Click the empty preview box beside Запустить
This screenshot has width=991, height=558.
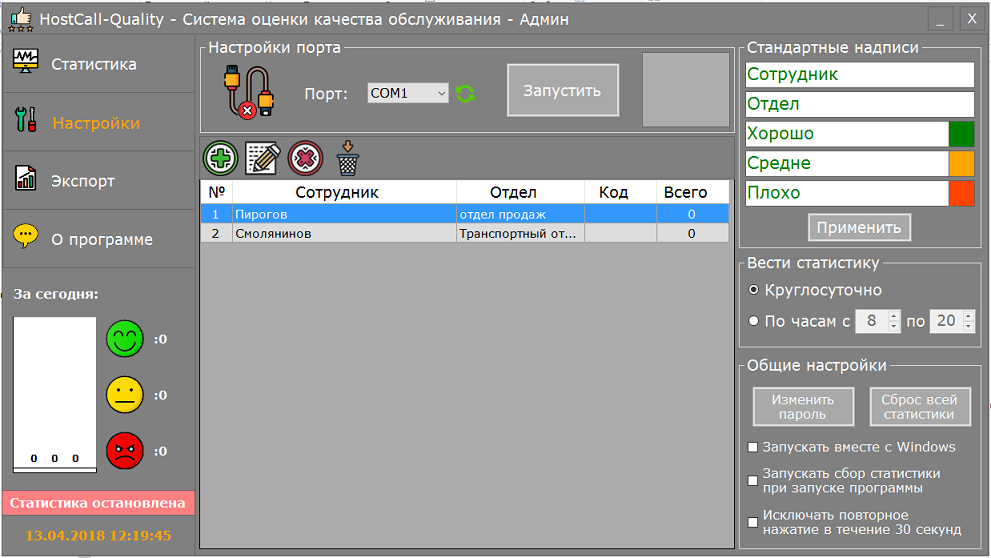click(686, 90)
